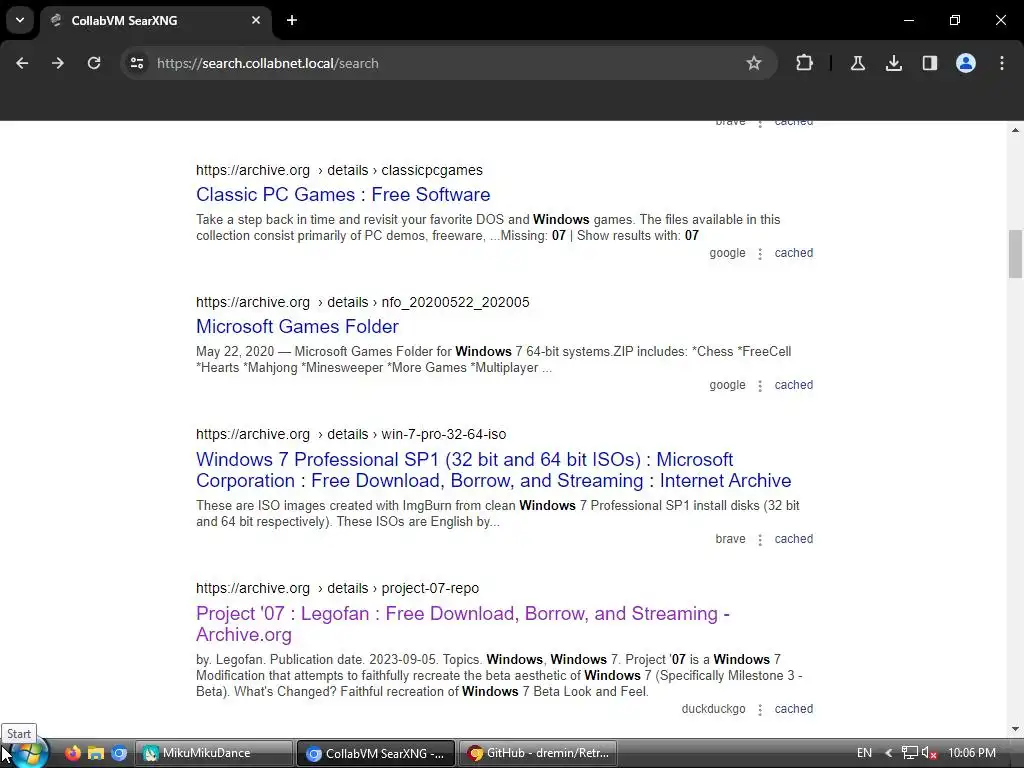1024x768 pixels.
Task: Open Chrome Labs flask icon
Action: (857, 63)
